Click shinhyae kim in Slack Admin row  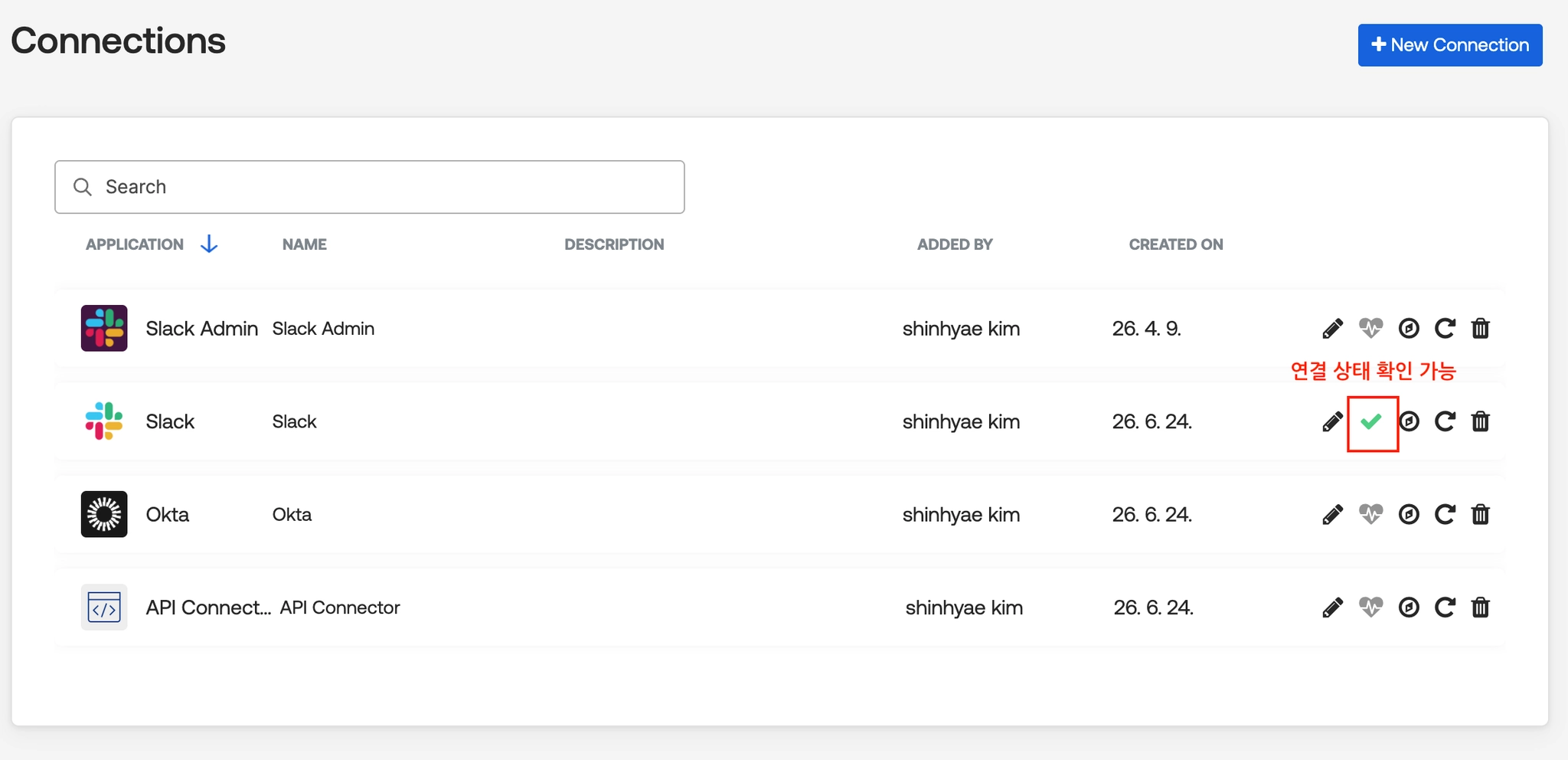coord(961,329)
